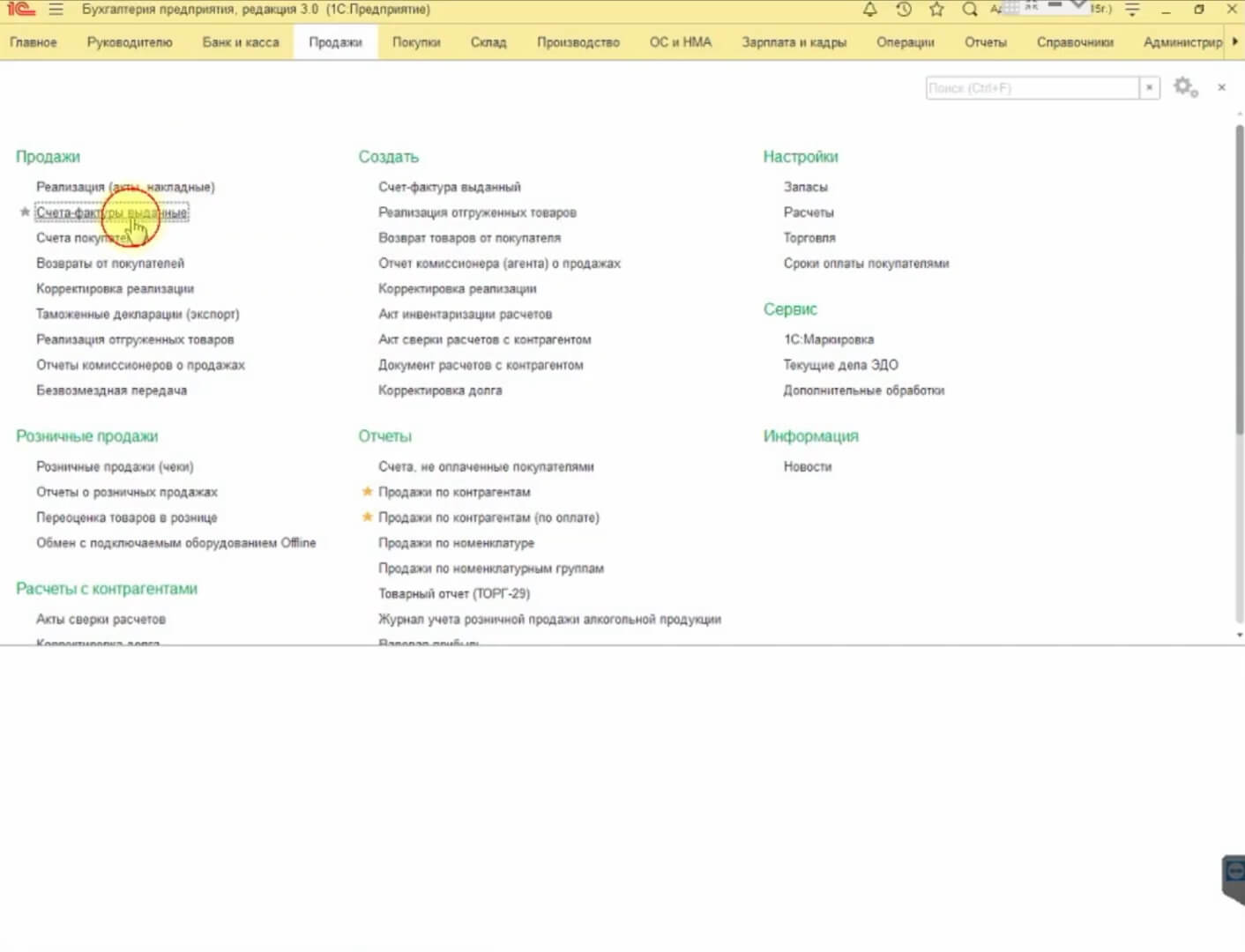
Task: Open report Счета, не оплаченные покупателями
Action: click(x=487, y=466)
